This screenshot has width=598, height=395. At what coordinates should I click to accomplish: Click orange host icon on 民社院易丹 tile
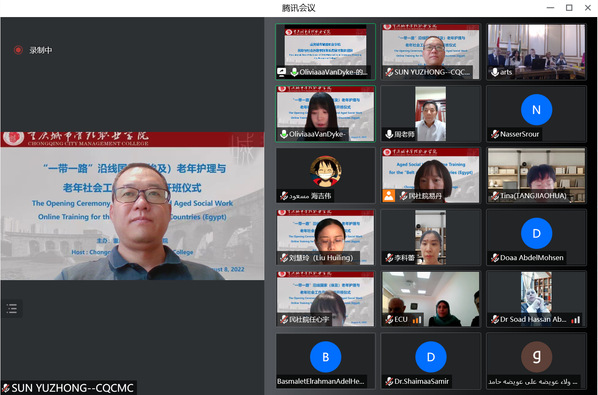(389, 196)
